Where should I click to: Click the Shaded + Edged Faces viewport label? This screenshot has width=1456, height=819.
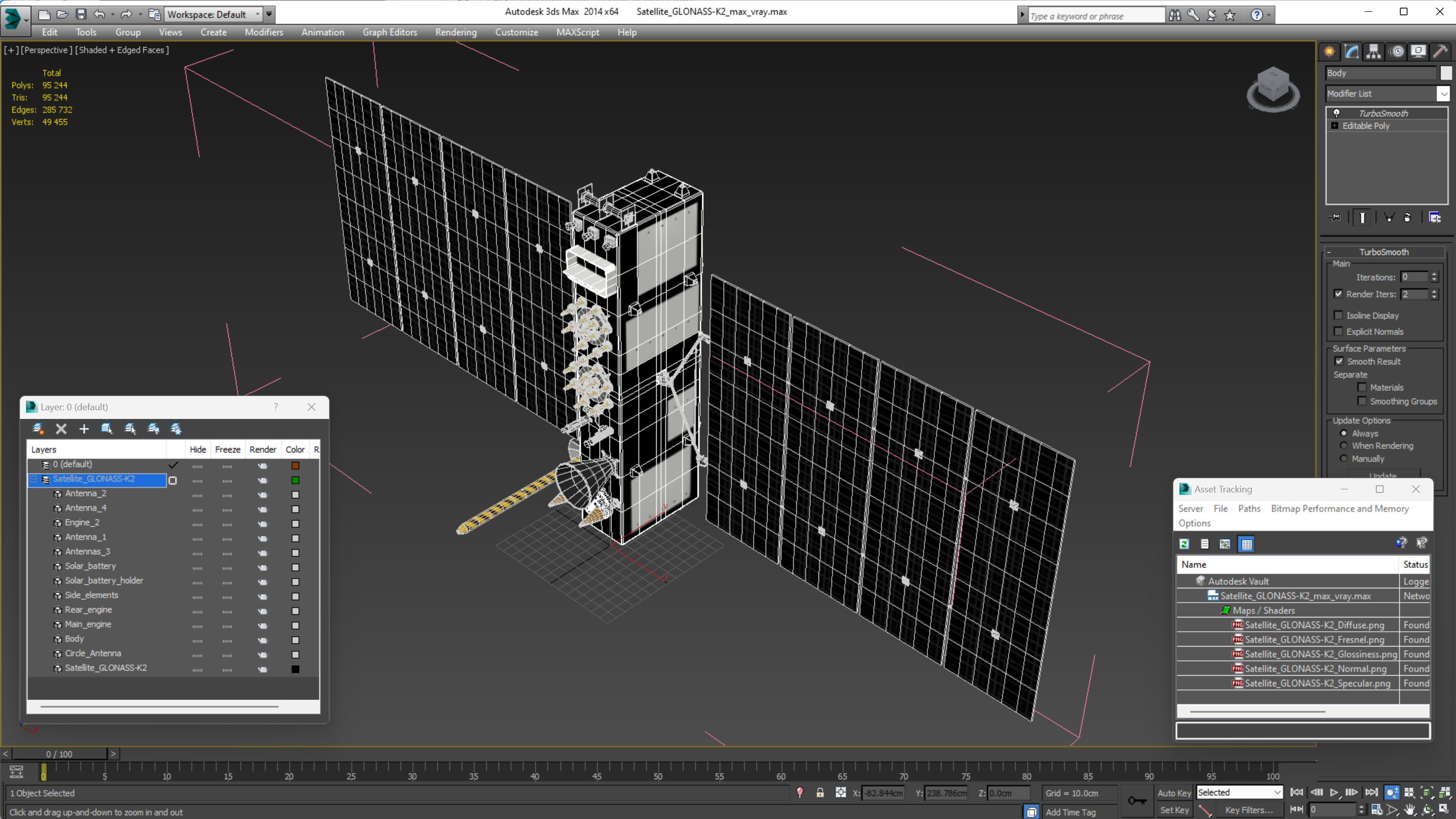122,49
